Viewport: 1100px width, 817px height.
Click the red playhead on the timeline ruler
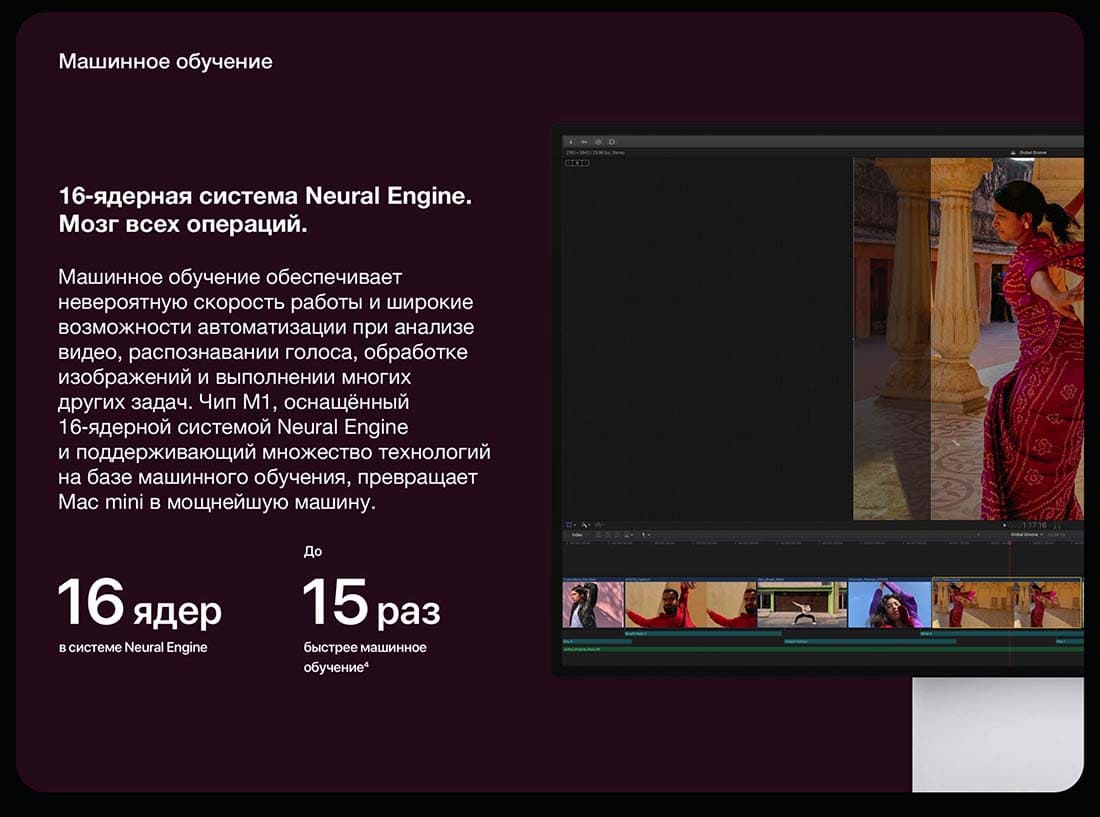(1009, 544)
